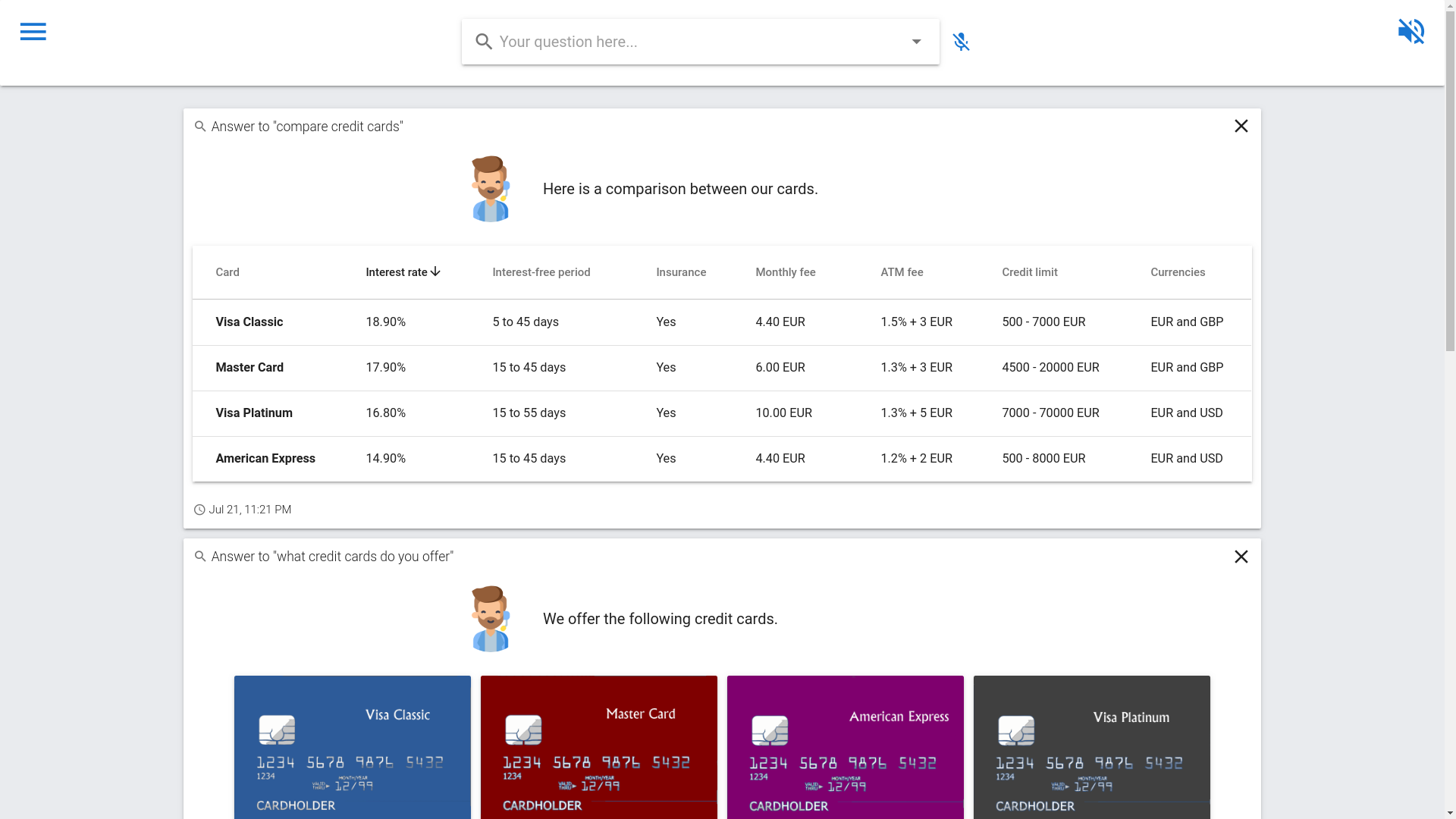Sort by Credit limit column header
The height and width of the screenshot is (819, 1456).
(x=1029, y=272)
